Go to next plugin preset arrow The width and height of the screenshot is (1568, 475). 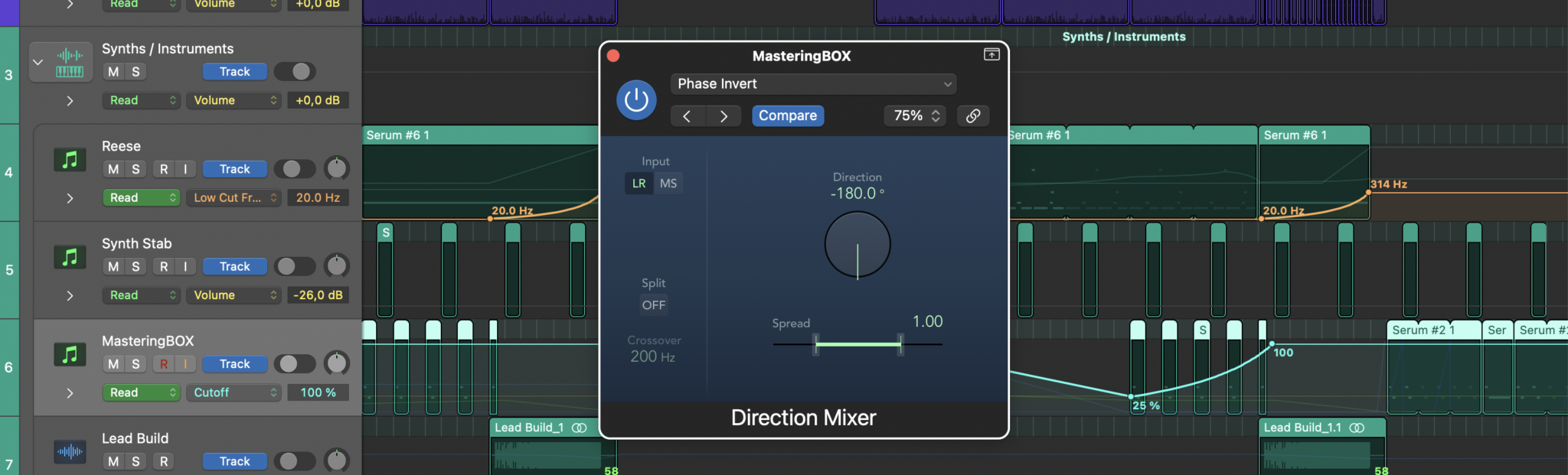(724, 115)
